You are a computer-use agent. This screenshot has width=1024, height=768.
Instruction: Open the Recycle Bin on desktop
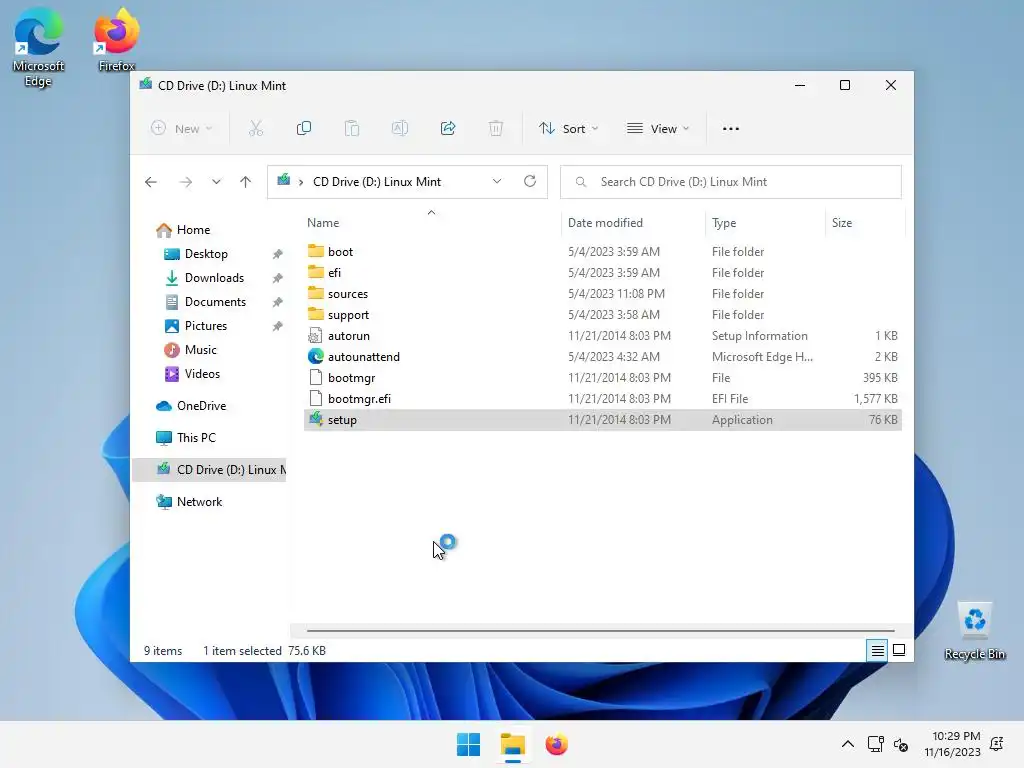974,631
